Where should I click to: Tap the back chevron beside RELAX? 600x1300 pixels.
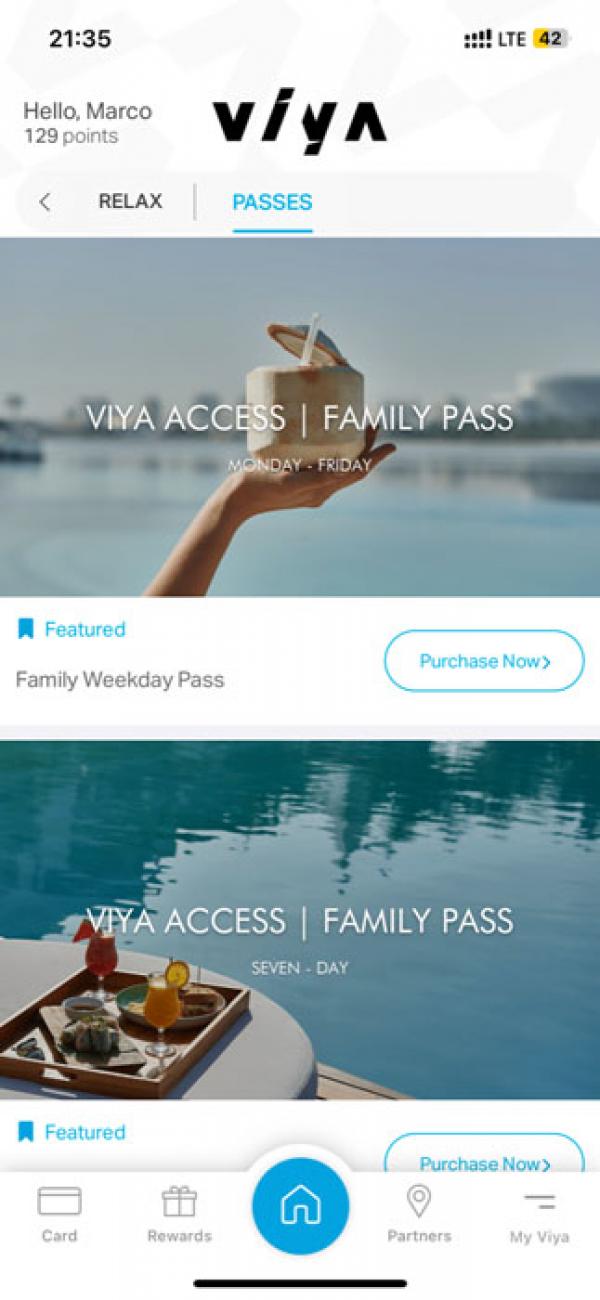[x=44, y=202]
